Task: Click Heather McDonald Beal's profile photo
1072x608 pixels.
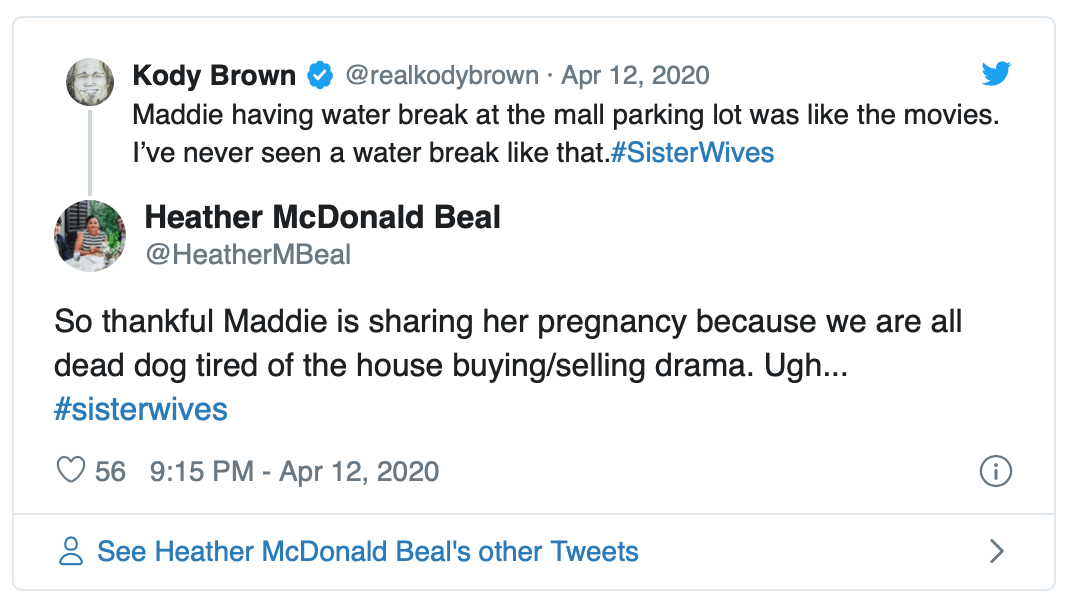Action: 89,235
